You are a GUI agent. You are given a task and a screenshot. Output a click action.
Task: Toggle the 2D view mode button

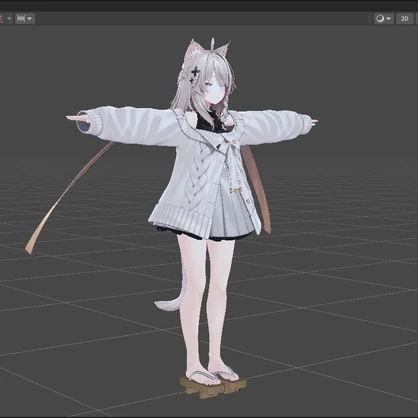pyautogui.click(x=404, y=19)
